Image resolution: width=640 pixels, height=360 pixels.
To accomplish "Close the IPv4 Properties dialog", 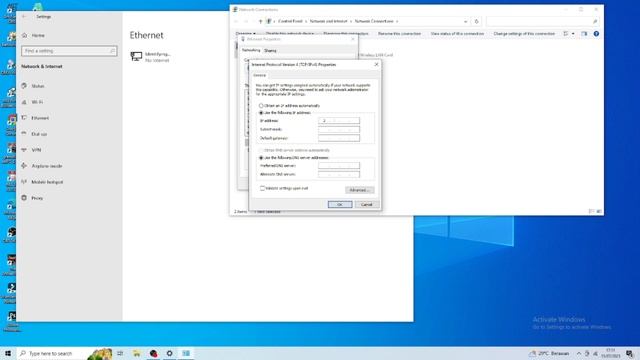I will 376,64.
